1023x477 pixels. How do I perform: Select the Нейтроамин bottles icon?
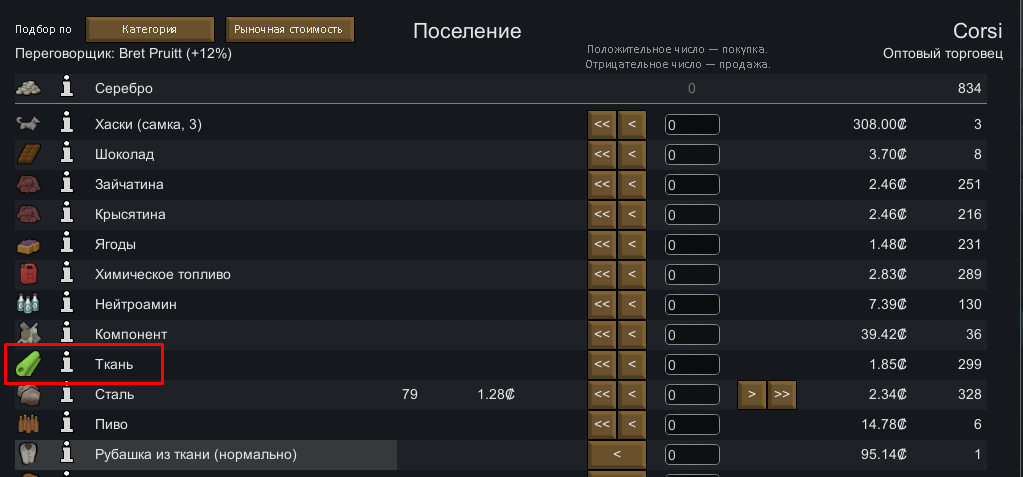[x=28, y=304]
